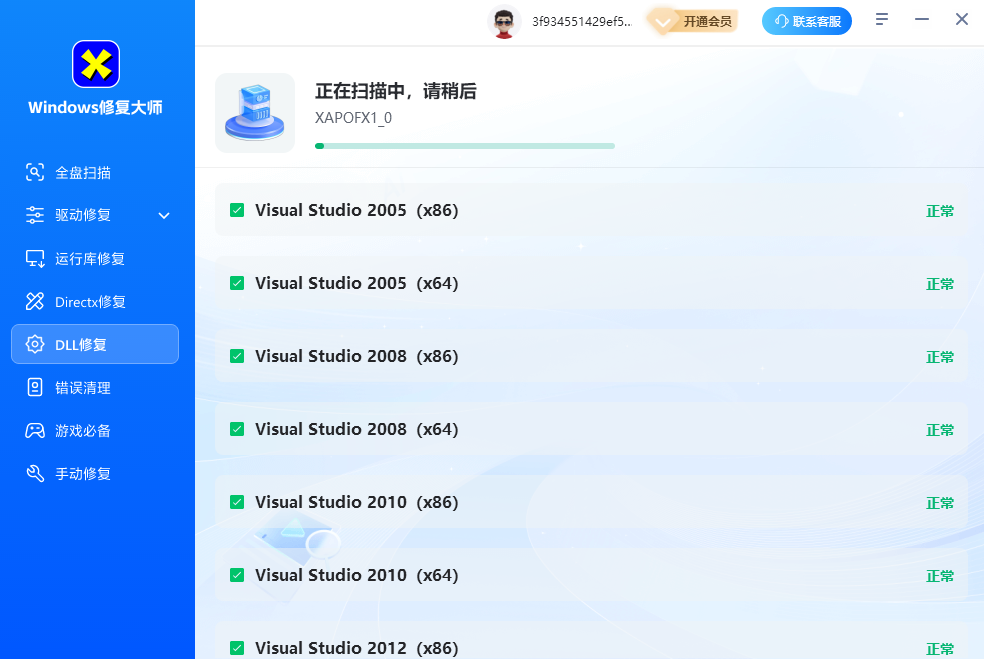Click the driver repair sliders icon

click(35, 215)
